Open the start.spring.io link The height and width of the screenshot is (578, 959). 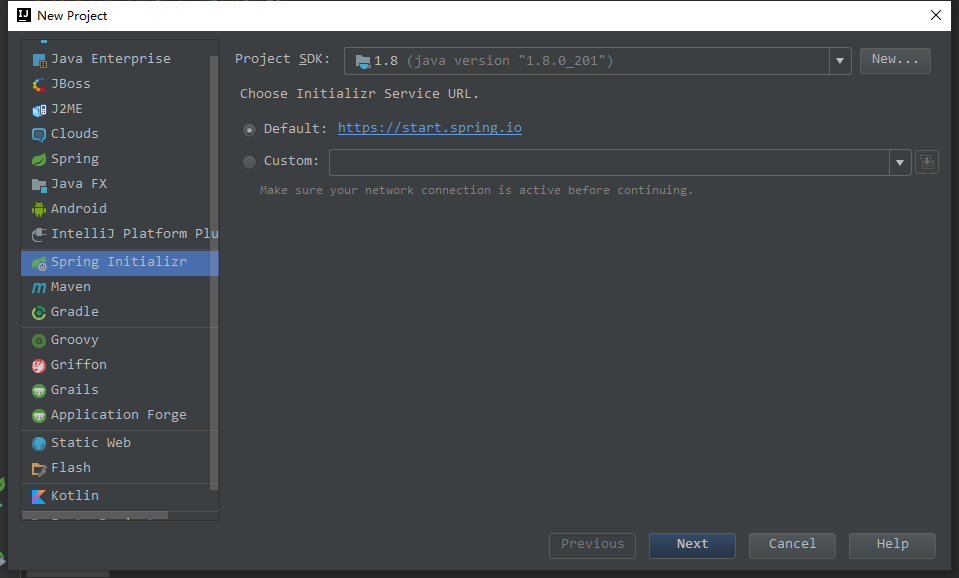point(430,128)
